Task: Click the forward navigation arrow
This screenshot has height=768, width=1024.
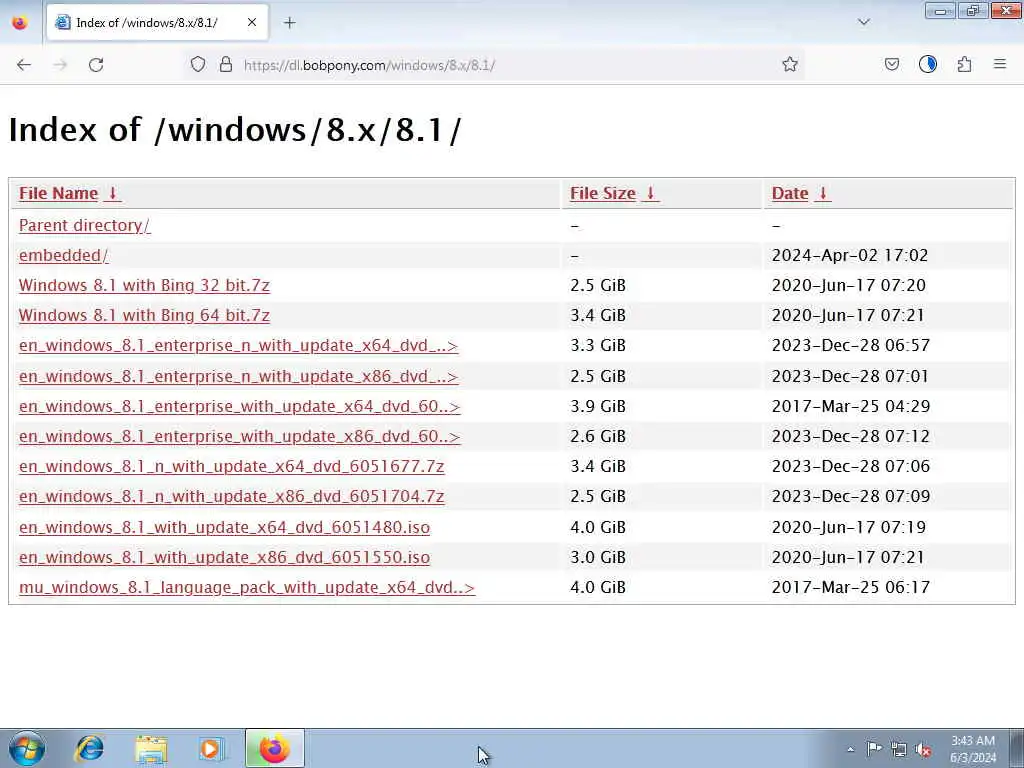Action: (x=60, y=65)
